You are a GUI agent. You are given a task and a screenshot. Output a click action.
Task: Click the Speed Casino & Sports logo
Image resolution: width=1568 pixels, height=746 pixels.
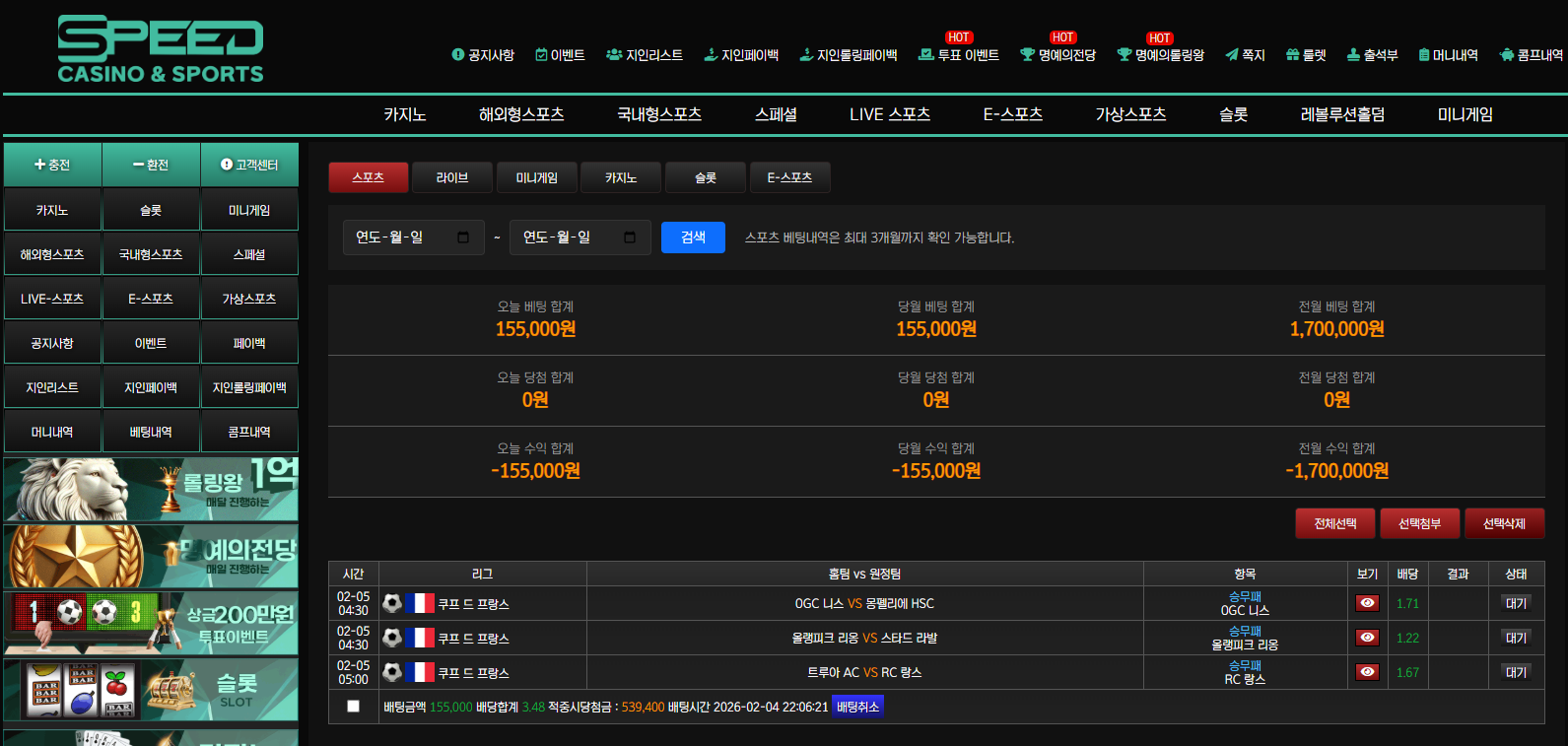tap(161, 49)
